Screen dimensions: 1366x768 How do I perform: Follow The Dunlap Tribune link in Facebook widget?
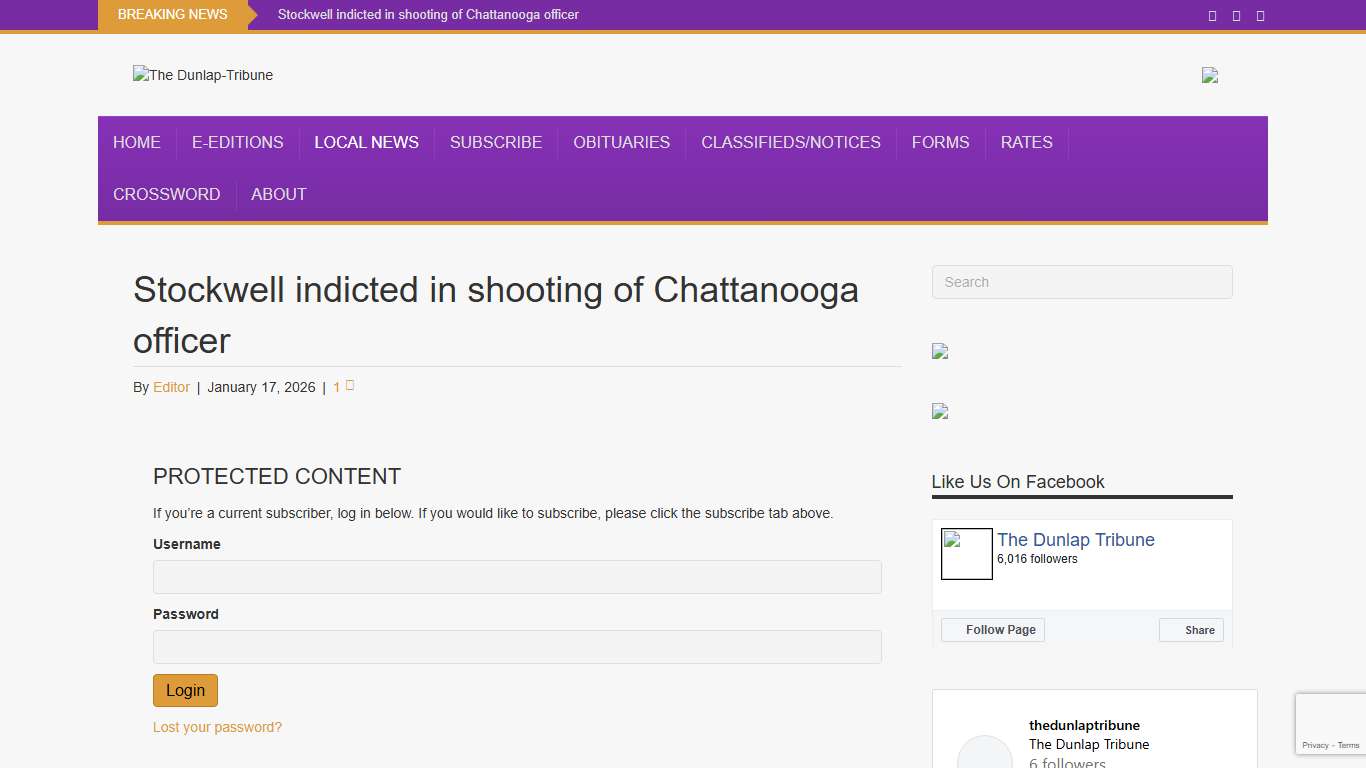[x=1075, y=539]
